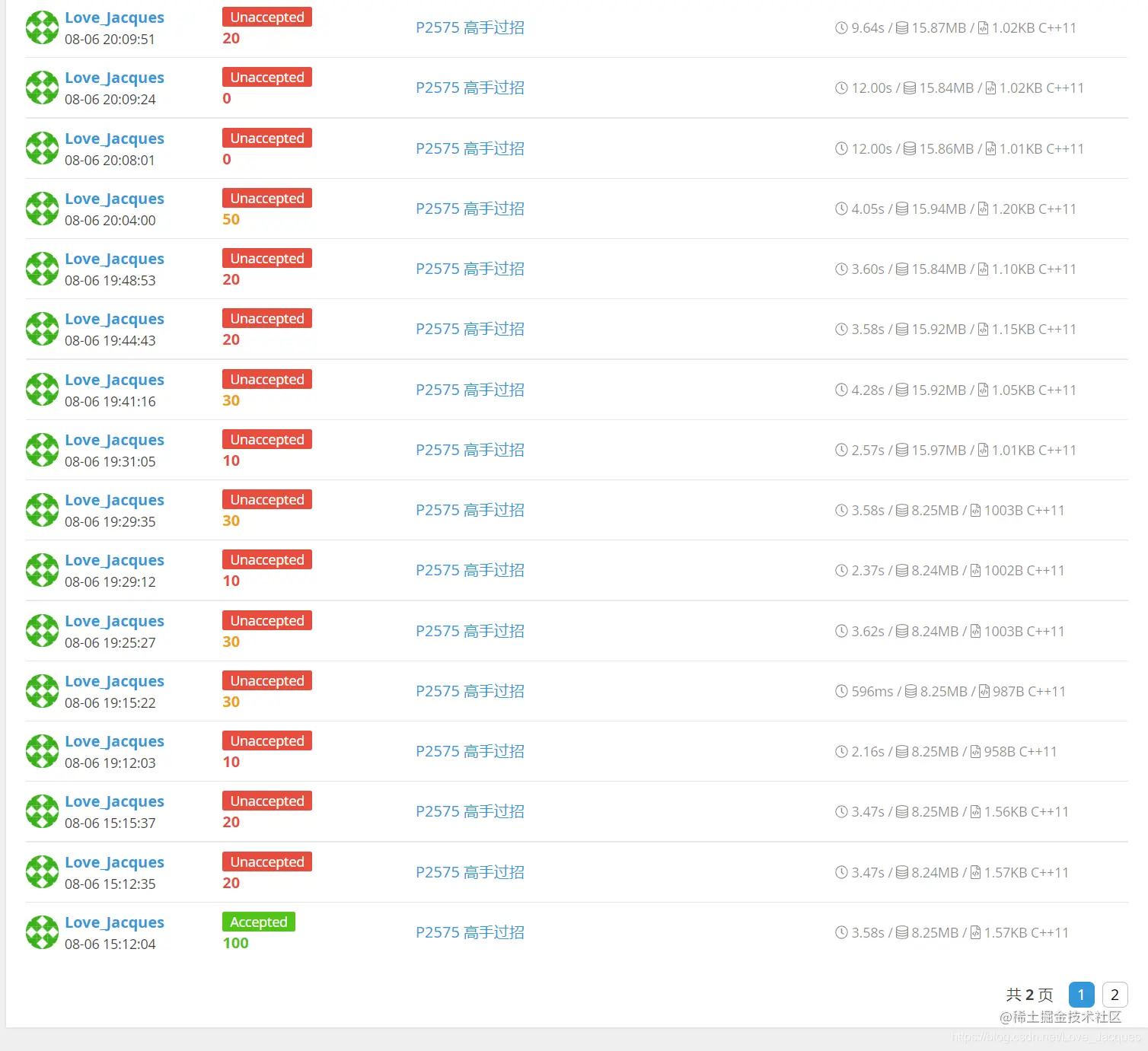Click 1002B C++11 code size text
The width and height of the screenshot is (1148, 1051).
click(x=1025, y=570)
